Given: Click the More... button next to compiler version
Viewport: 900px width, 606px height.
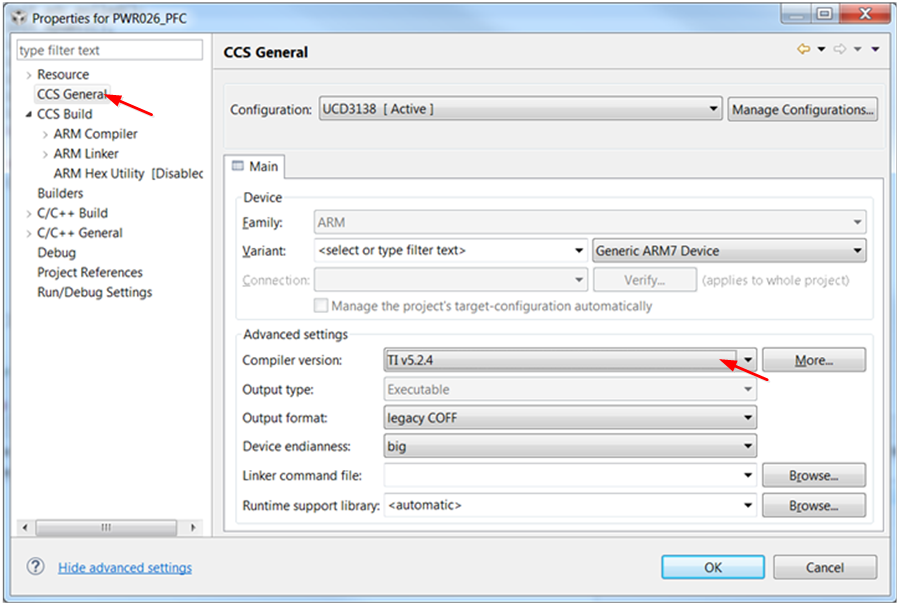Looking at the screenshot, I should point(813,360).
